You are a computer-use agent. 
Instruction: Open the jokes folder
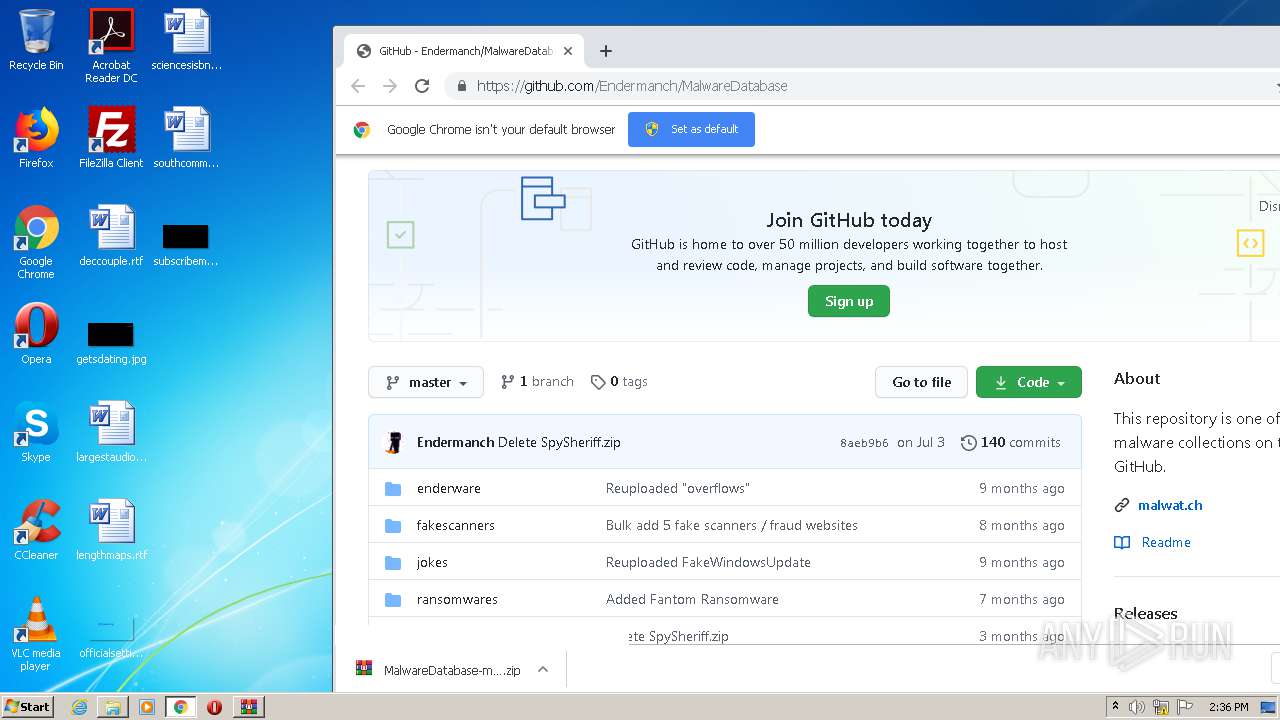point(432,562)
